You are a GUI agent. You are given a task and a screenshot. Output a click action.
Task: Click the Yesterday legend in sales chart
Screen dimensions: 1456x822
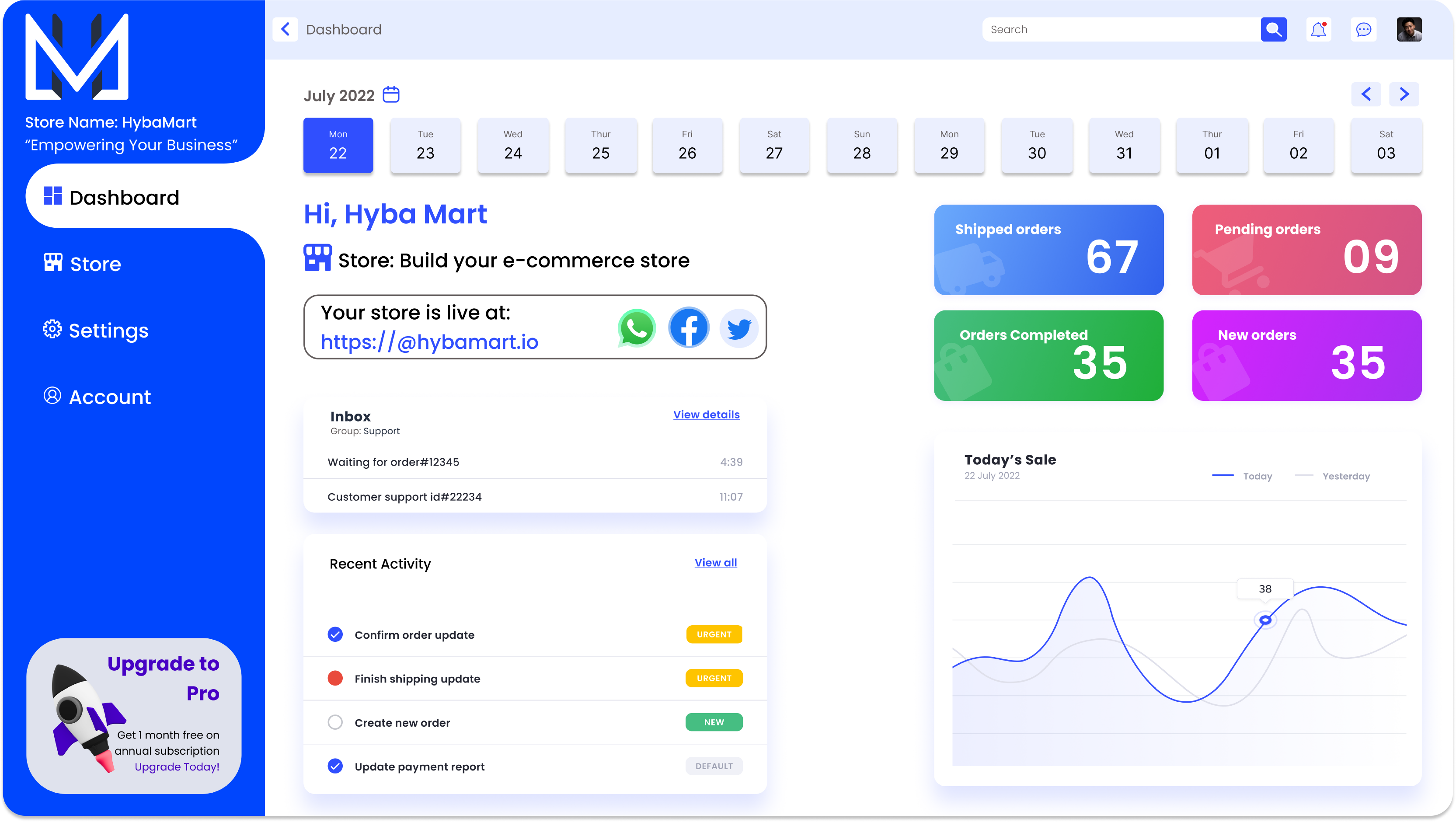tap(1332, 476)
